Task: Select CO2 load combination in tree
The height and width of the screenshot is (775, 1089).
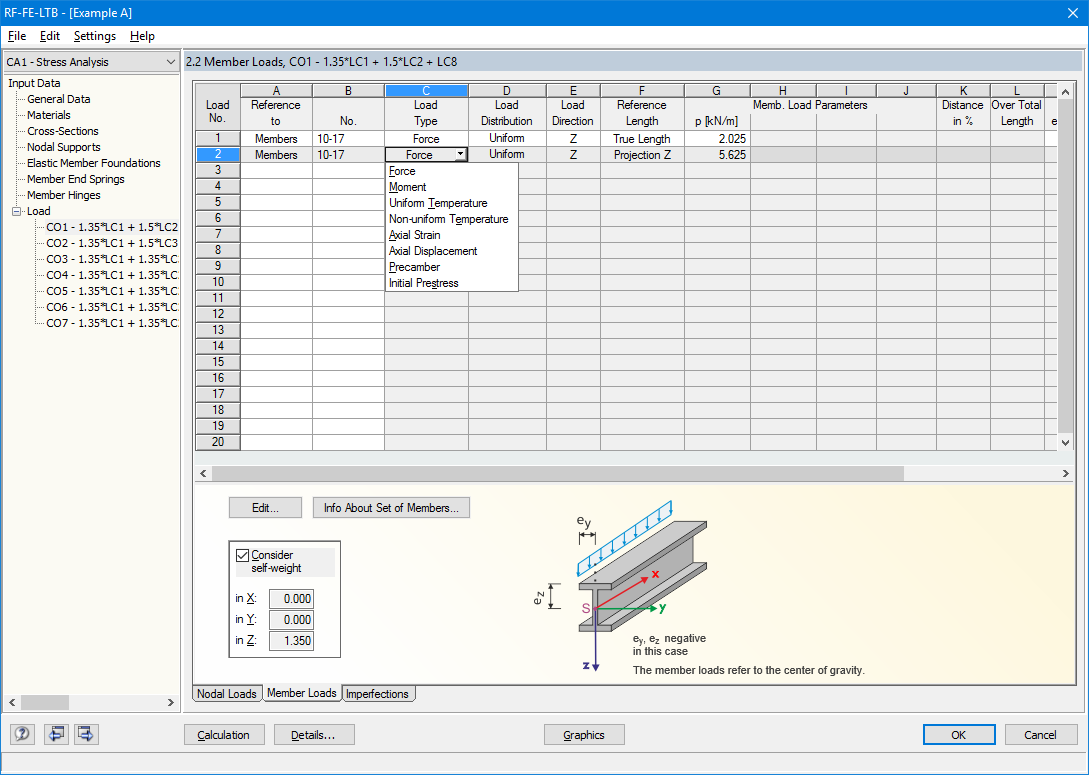Action: tap(111, 243)
